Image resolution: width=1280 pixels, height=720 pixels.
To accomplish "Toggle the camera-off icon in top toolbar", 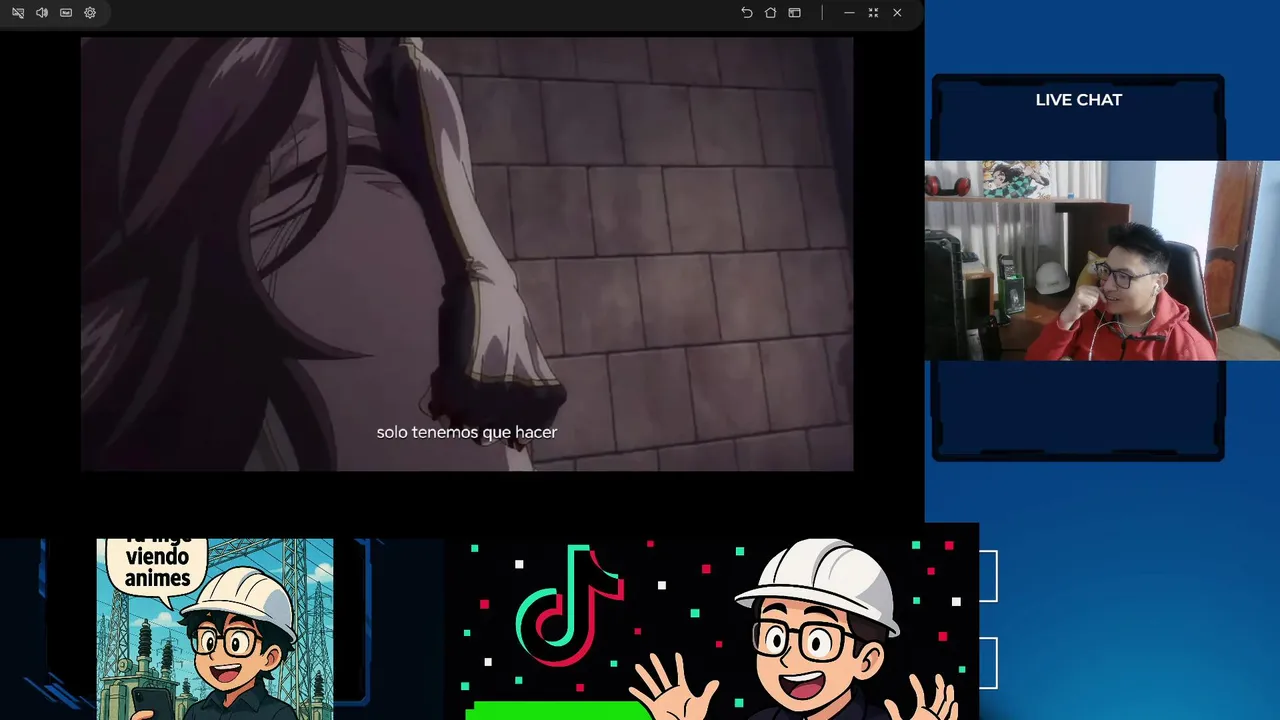I will tap(18, 13).
